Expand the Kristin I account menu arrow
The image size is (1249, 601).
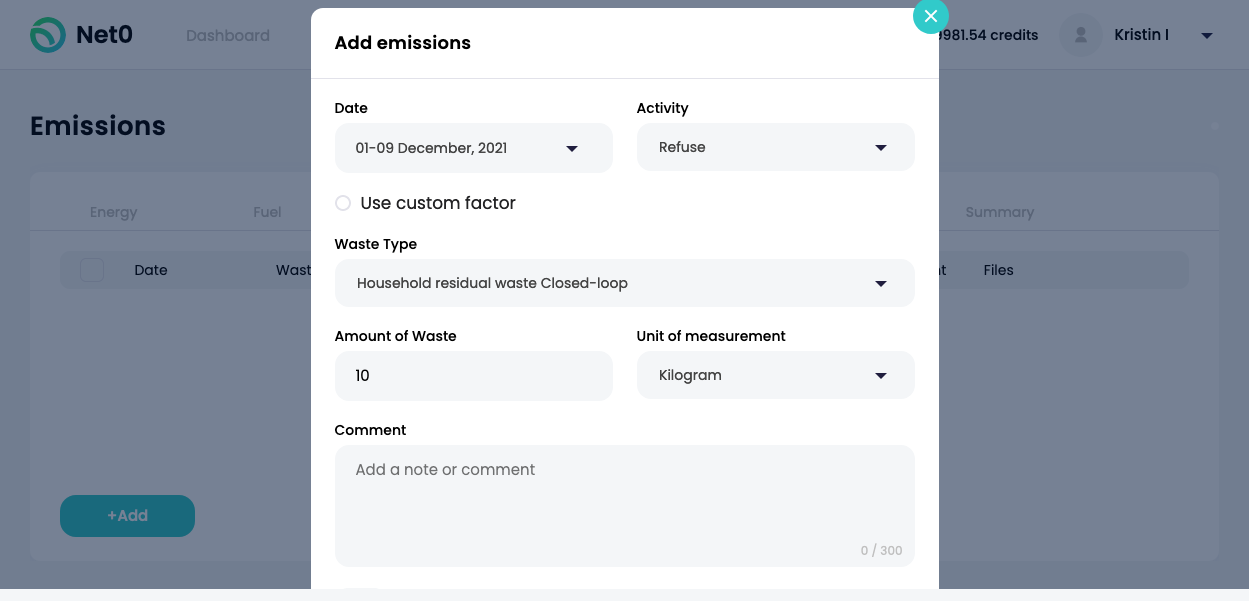pos(1206,36)
